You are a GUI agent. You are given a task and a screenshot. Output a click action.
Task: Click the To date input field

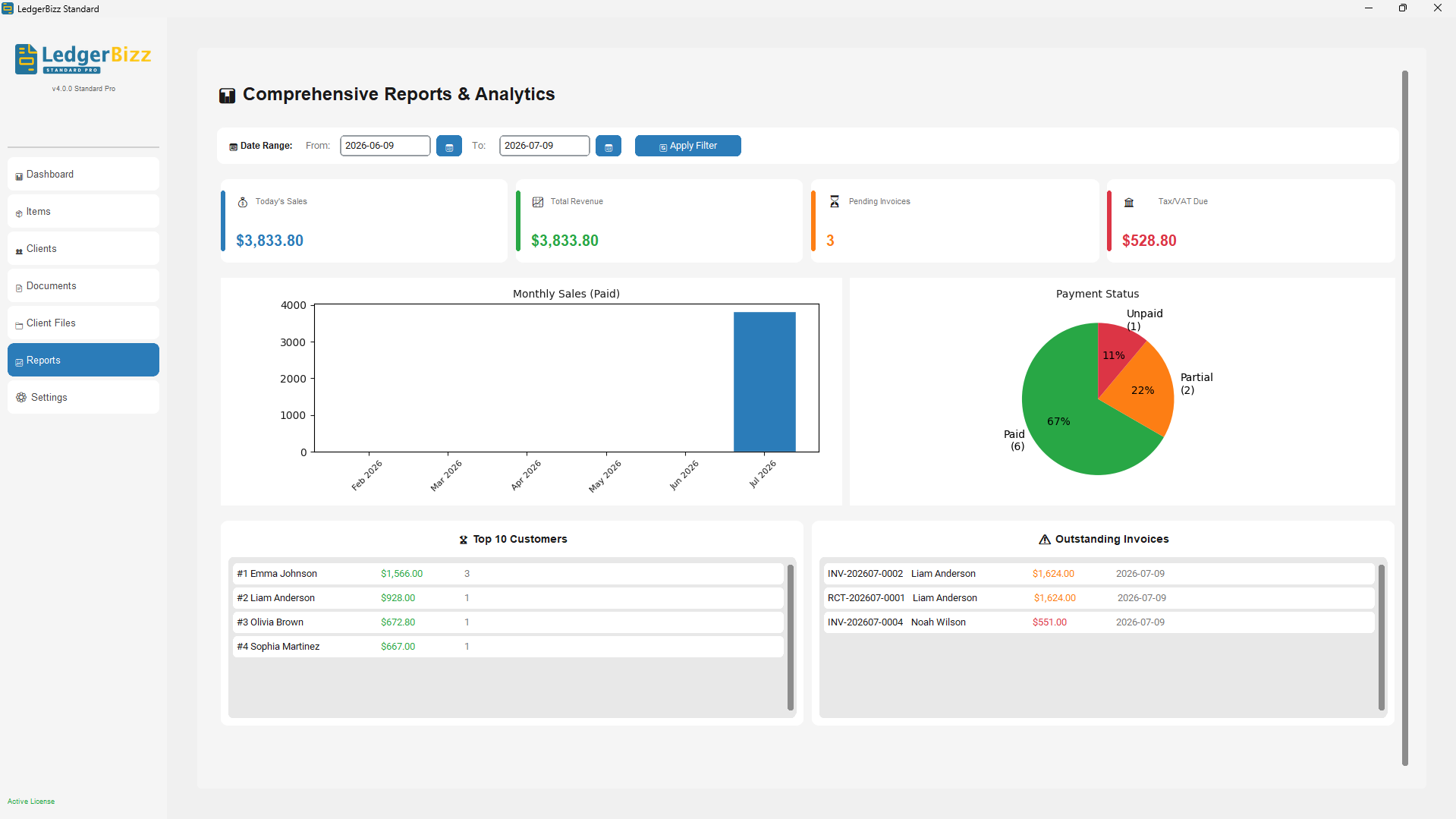[545, 146]
